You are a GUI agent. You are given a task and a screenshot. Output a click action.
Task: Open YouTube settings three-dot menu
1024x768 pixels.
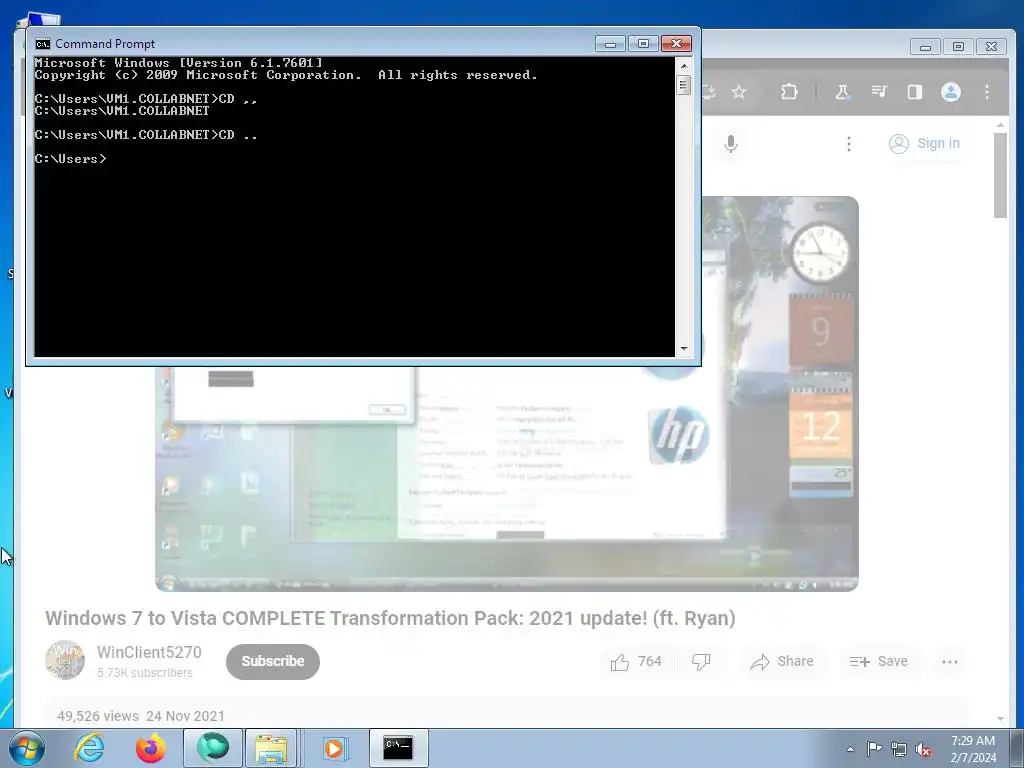[848, 144]
